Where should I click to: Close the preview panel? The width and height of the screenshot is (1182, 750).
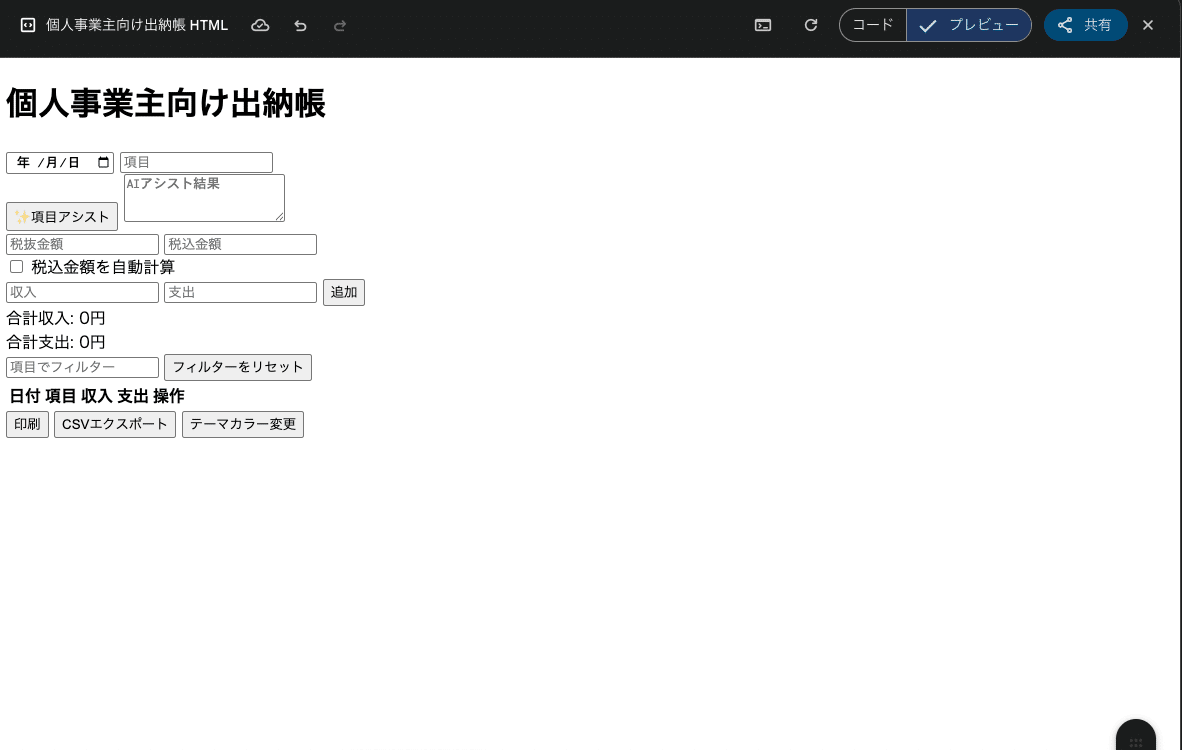click(x=1148, y=25)
